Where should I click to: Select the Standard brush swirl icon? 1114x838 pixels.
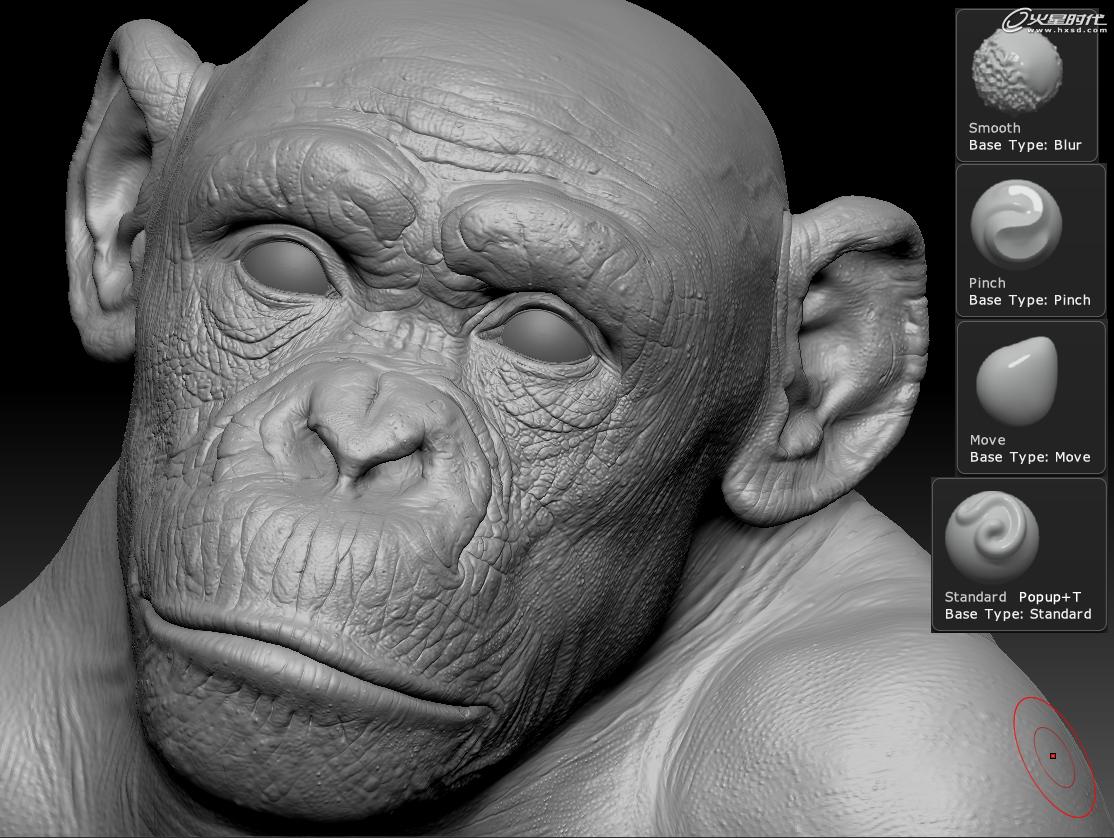(992, 536)
